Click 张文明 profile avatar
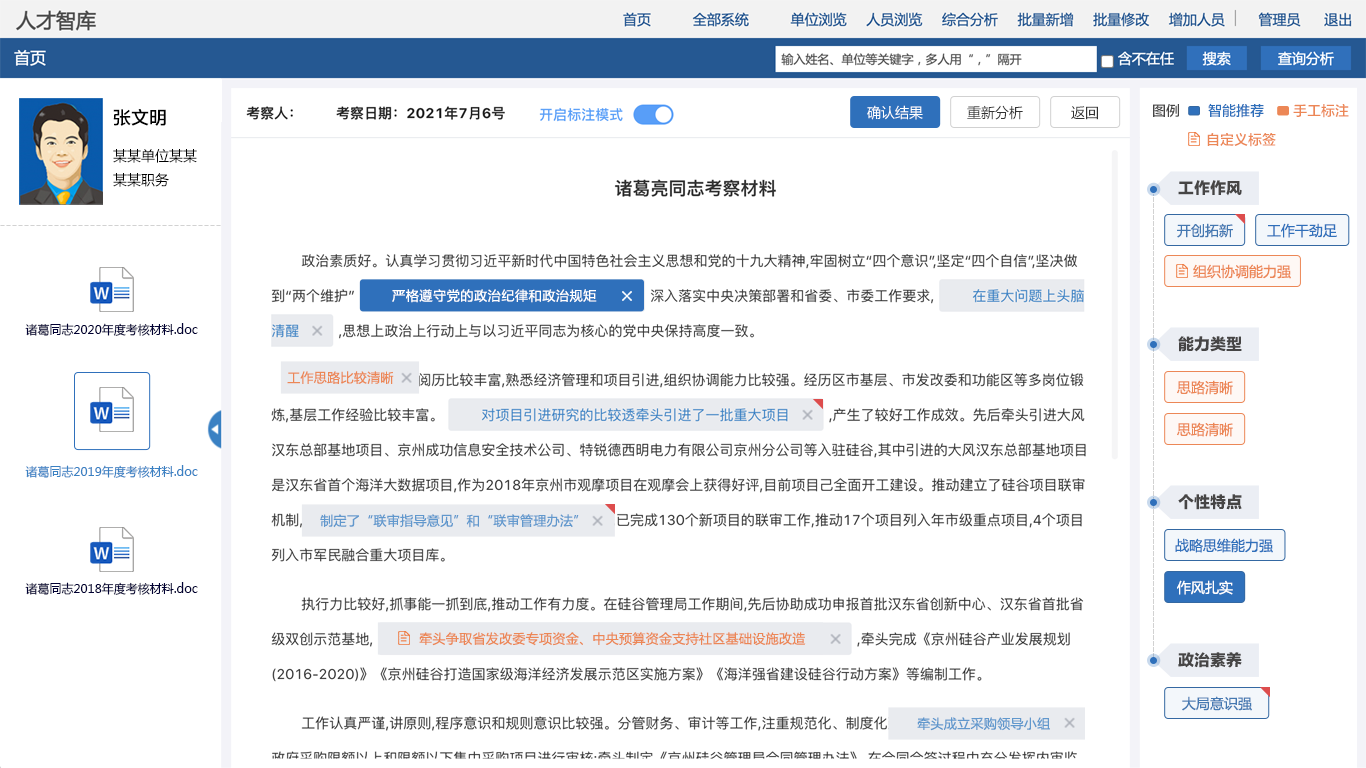 pos(61,151)
